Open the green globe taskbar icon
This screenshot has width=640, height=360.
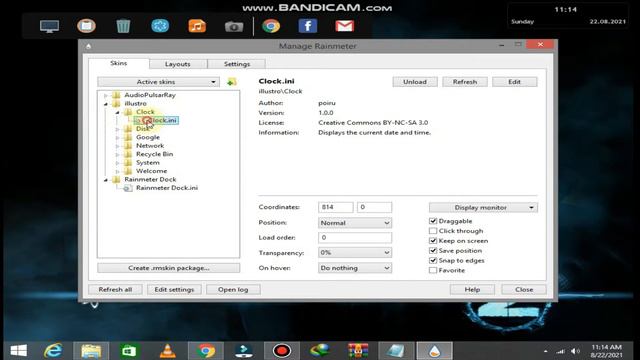pos(320,351)
